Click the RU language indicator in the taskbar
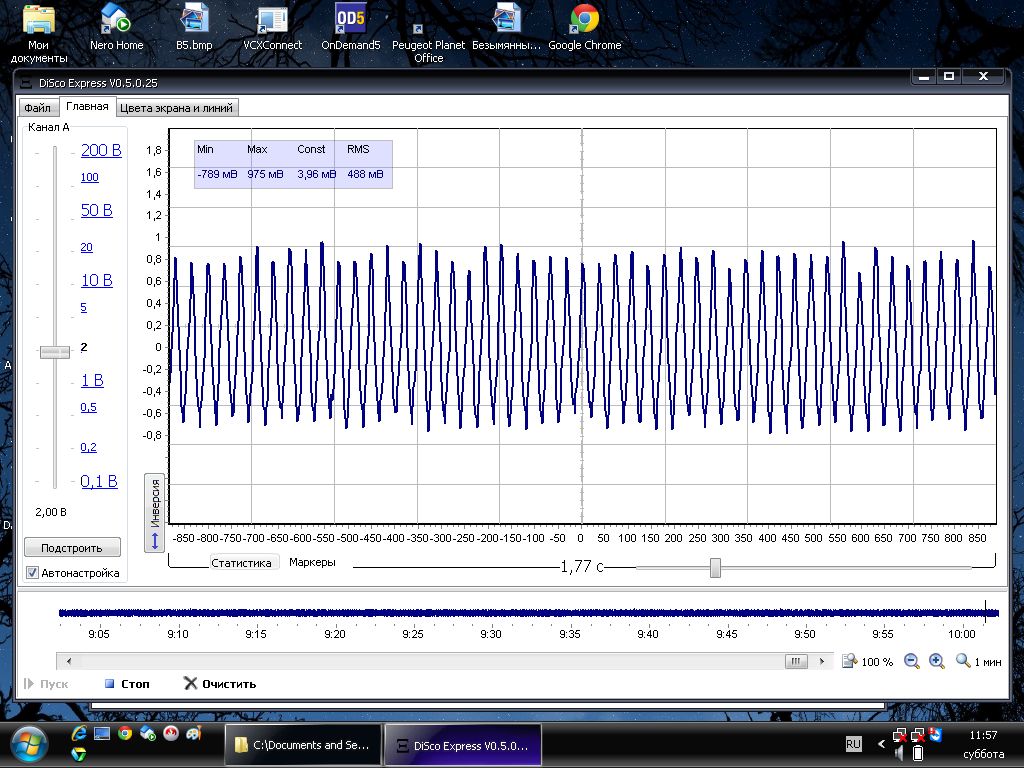 pyautogui.click(x=853, y=744)
